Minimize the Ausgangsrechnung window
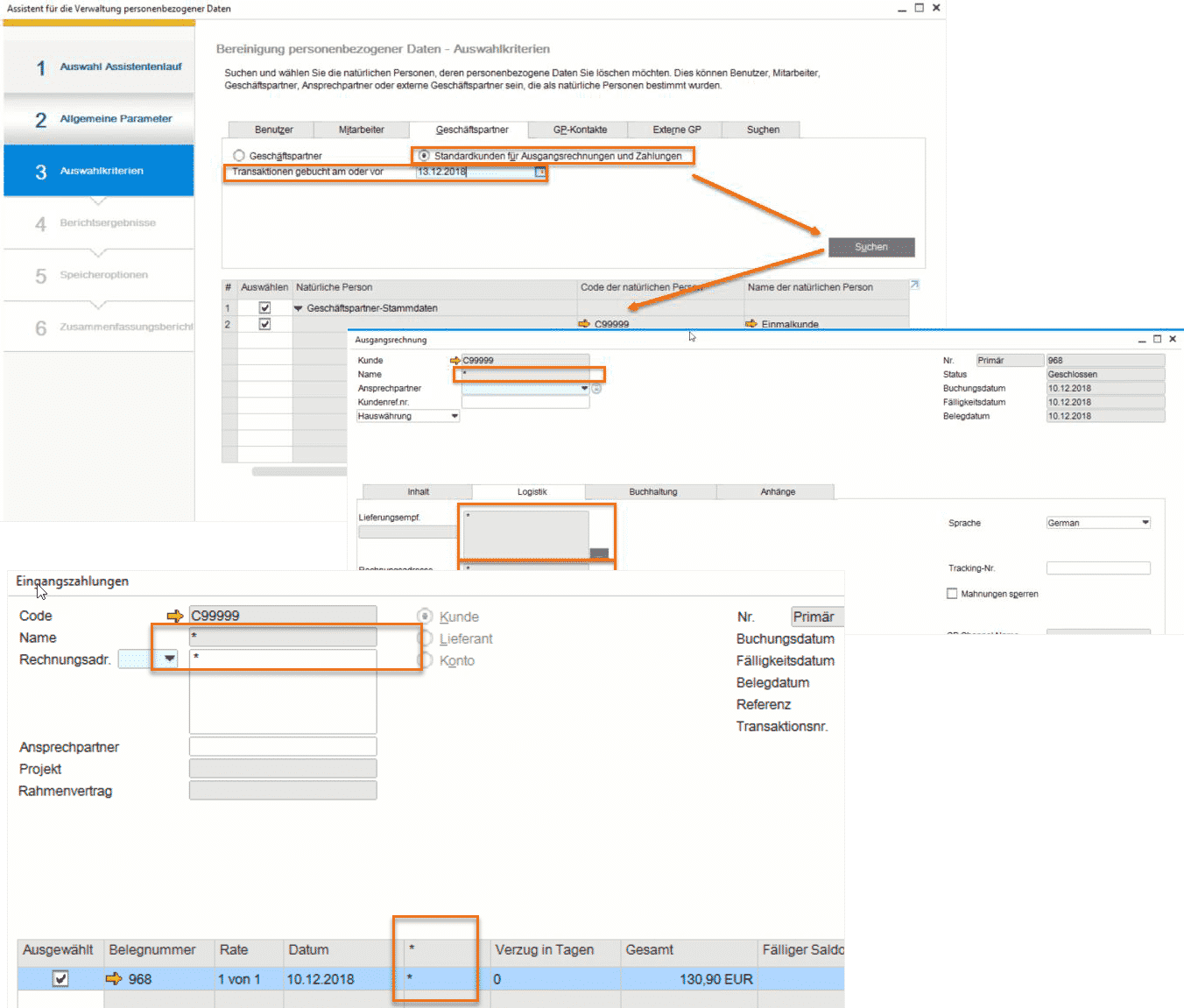Screen dimensions: 1184x1008 [1142, 340]
